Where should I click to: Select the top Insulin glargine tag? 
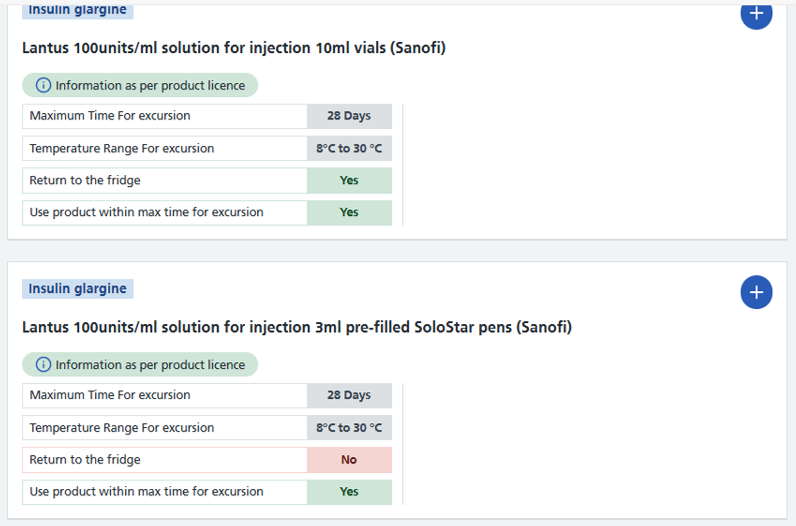click(78, 11)
